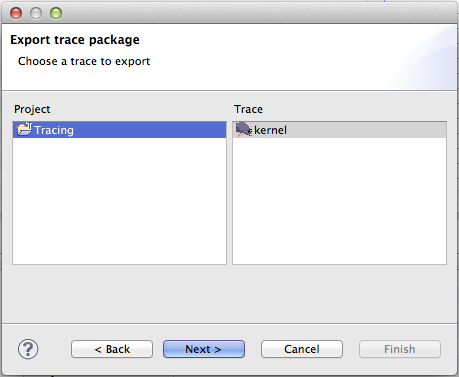Click the "kernel" text label
This screenshot has width=459, height=377.
270,130
